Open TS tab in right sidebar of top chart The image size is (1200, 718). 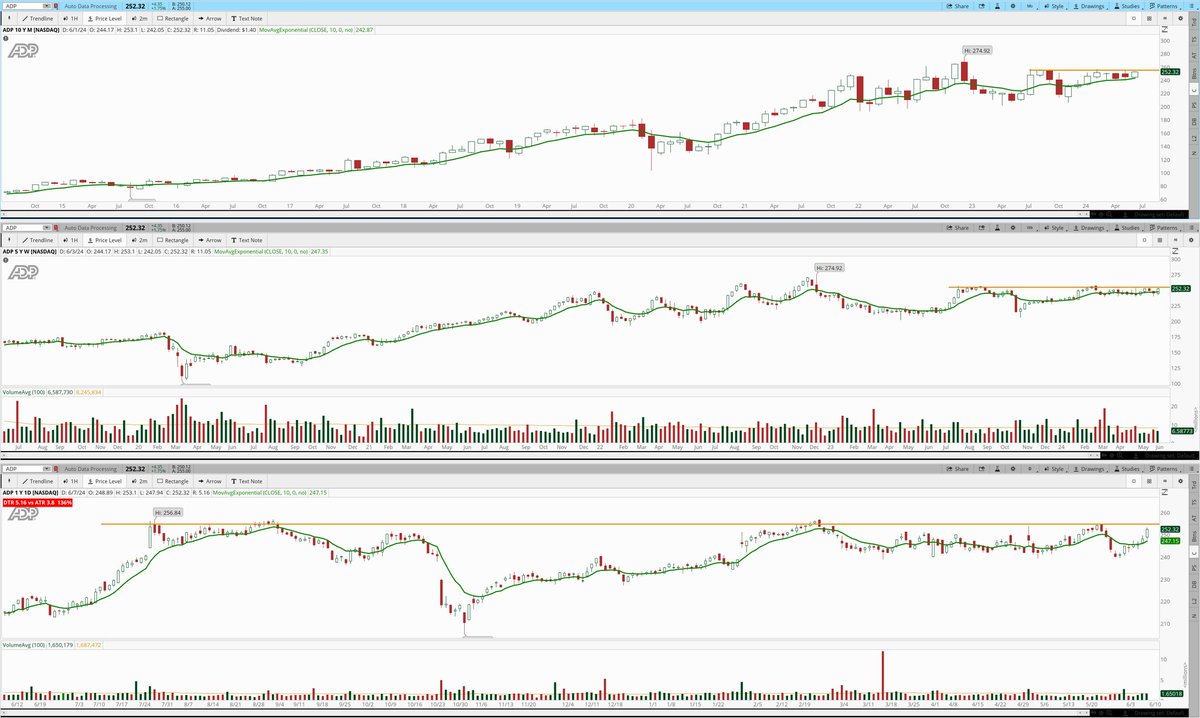(x=1194, y=39)
